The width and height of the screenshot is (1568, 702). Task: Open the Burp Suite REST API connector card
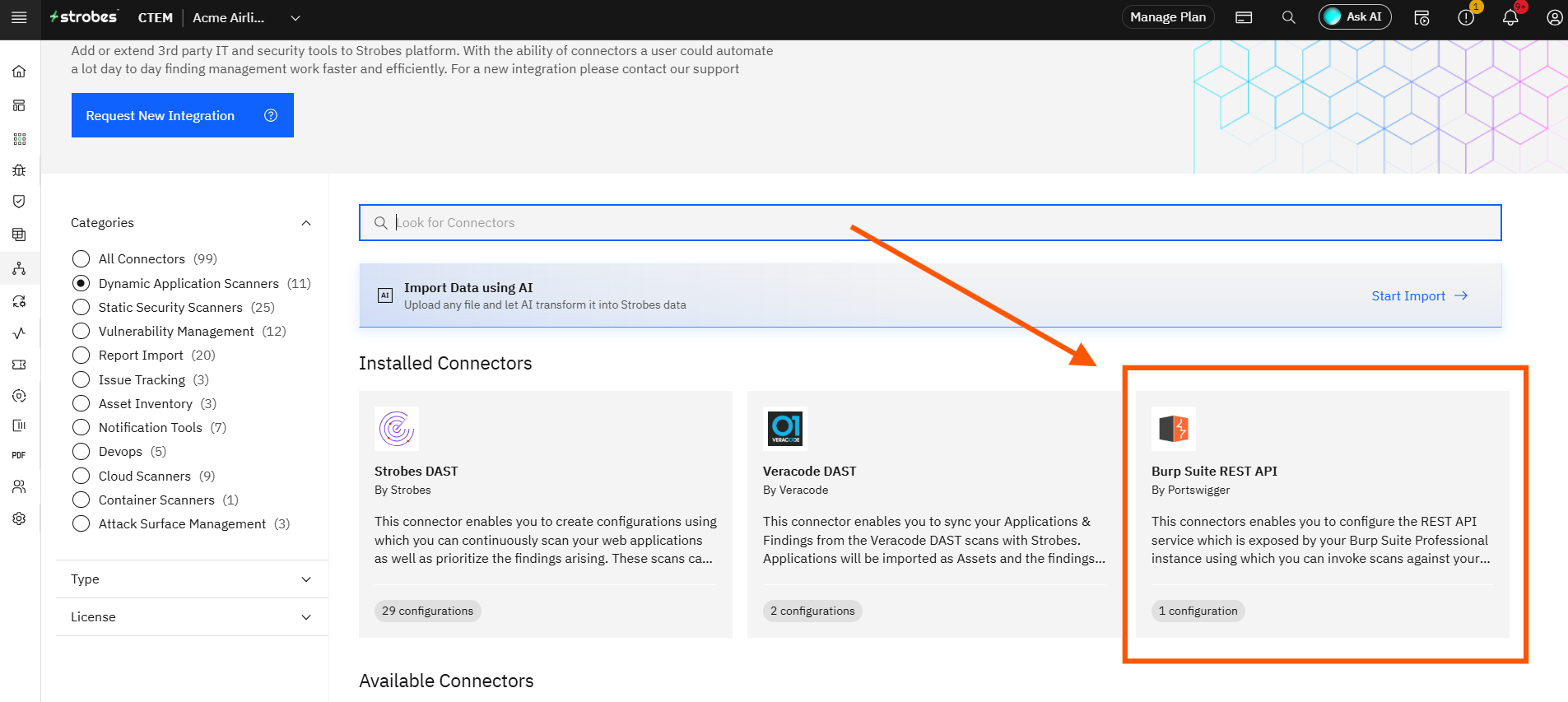point(1322,514)
